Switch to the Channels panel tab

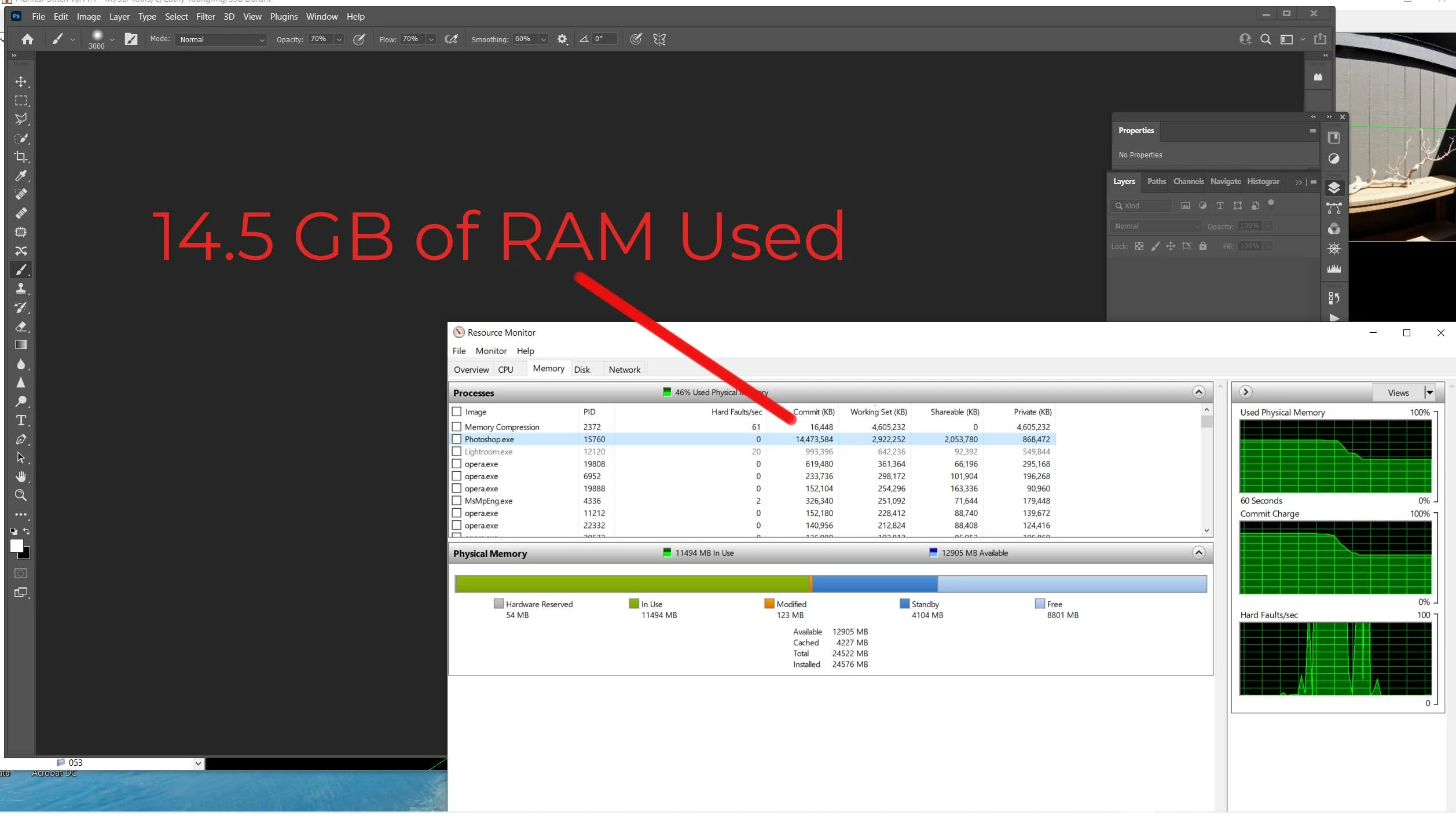click(1188, 182)
